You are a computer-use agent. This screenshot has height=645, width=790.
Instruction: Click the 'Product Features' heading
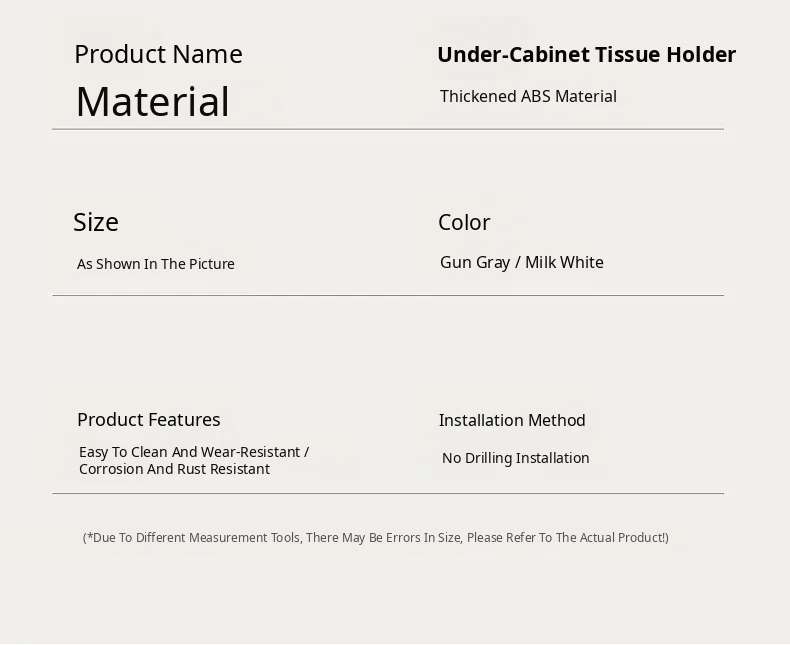(149, 420)
